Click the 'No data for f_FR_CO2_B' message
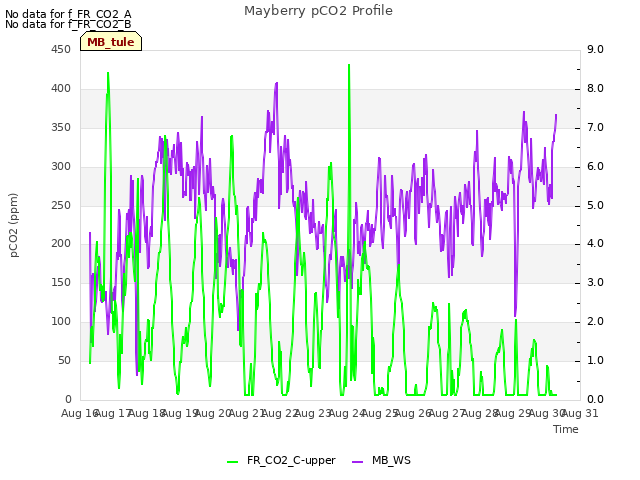Viewport: 640px width, 480px height. (x=68, y=24)
